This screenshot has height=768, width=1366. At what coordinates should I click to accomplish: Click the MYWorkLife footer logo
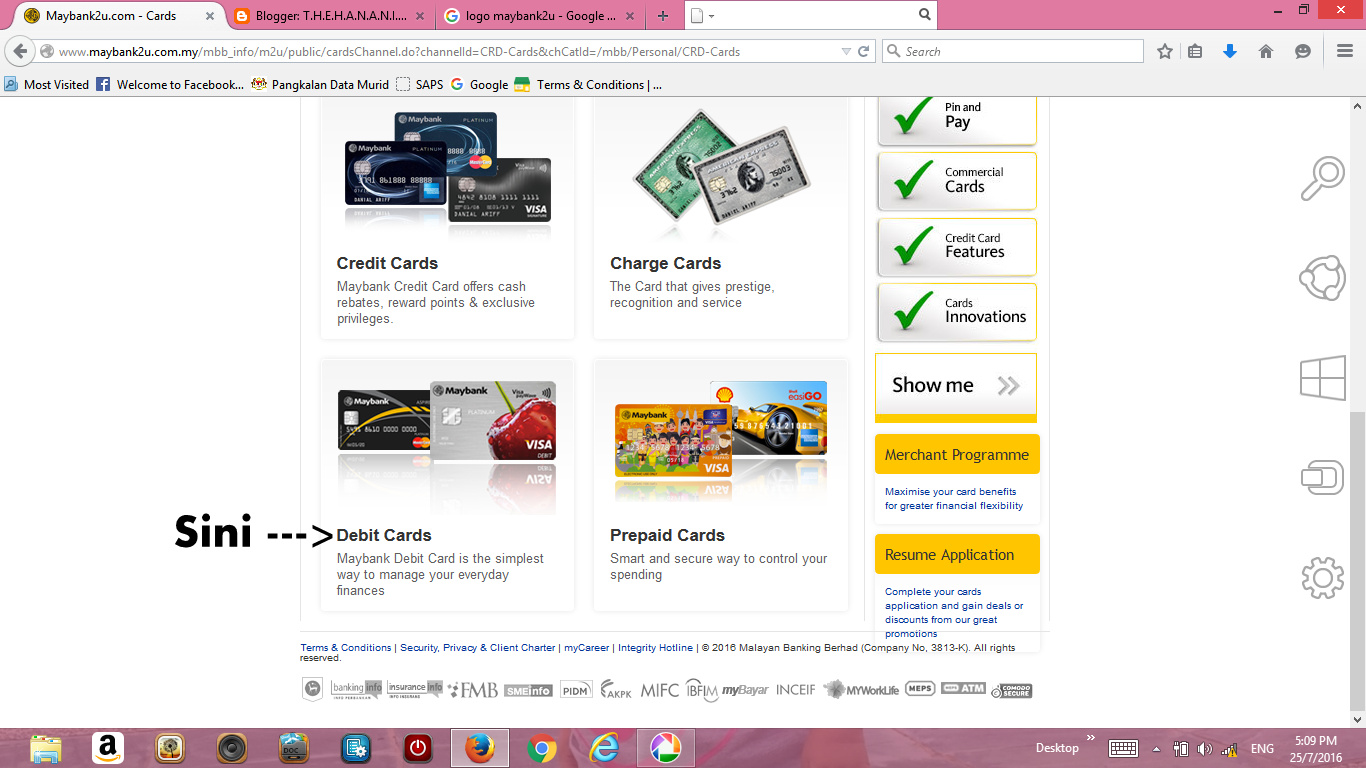coord(861,690)
